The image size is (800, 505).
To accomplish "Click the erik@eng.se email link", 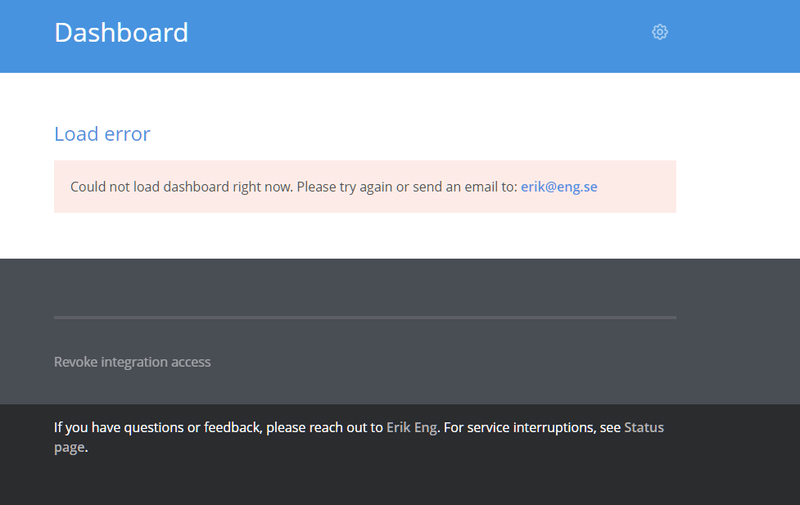I will [559, 187].
